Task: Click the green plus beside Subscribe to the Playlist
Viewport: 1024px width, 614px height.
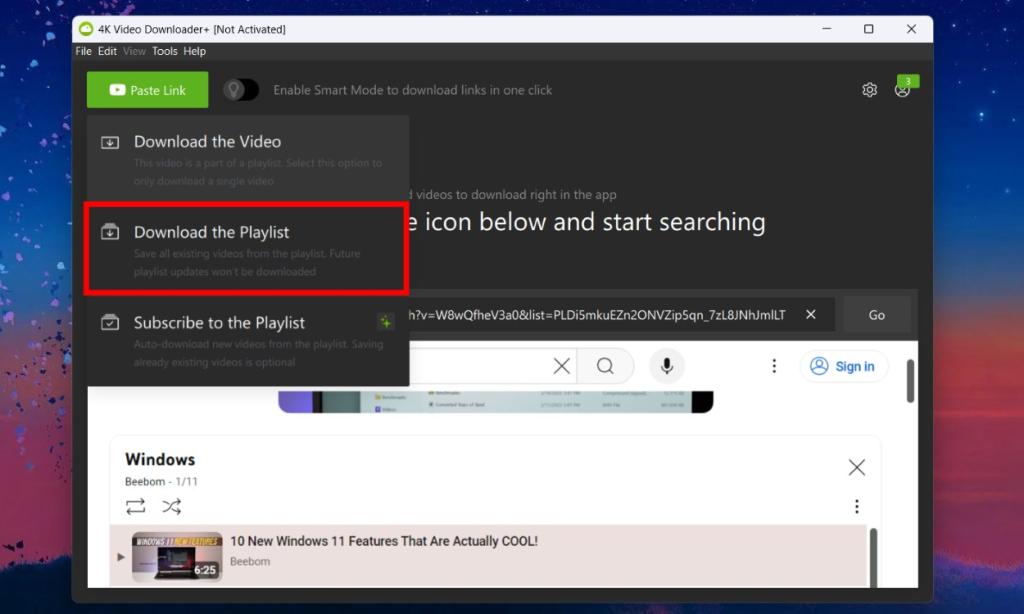Action: coord(385,322)
